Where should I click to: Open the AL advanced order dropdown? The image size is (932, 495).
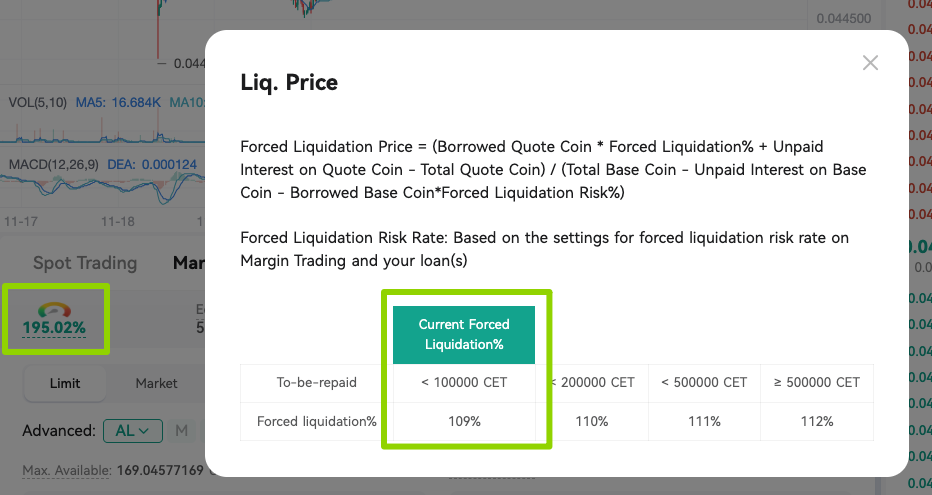tap(133, 431)
